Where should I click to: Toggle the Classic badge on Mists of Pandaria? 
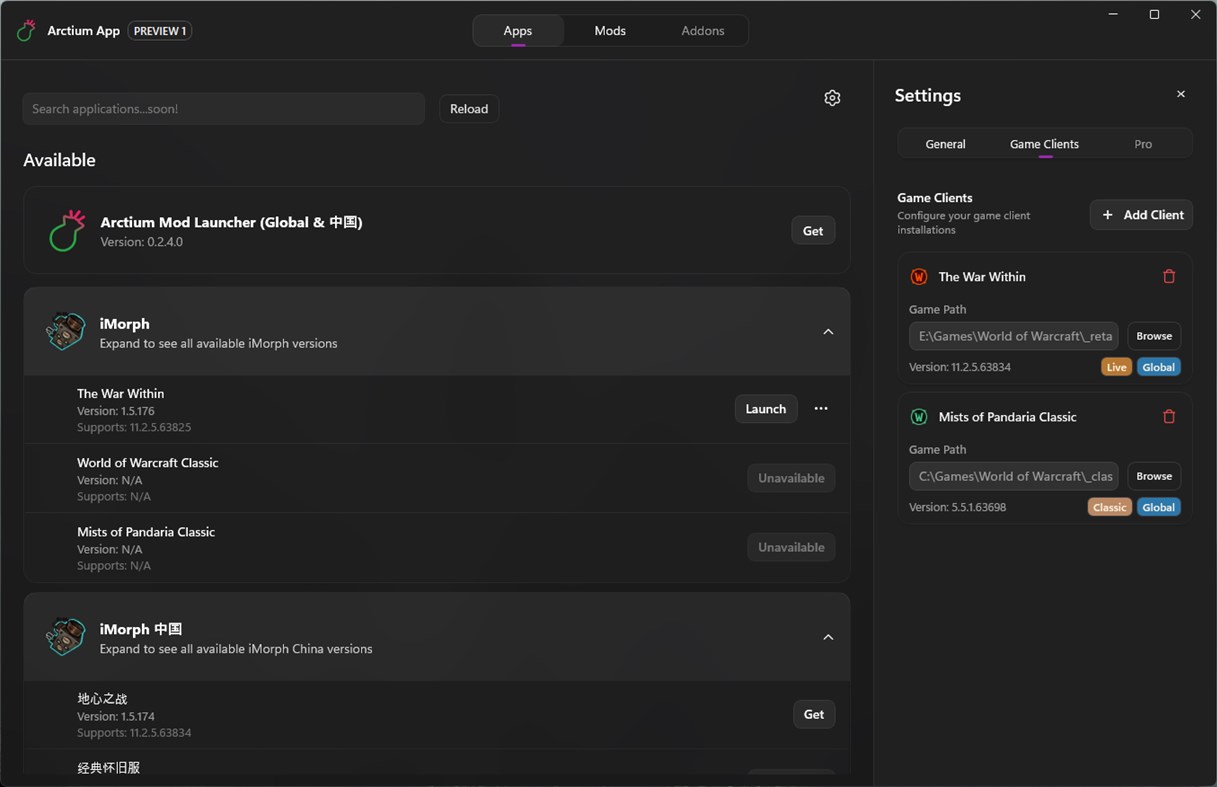tap(1109, 507)
